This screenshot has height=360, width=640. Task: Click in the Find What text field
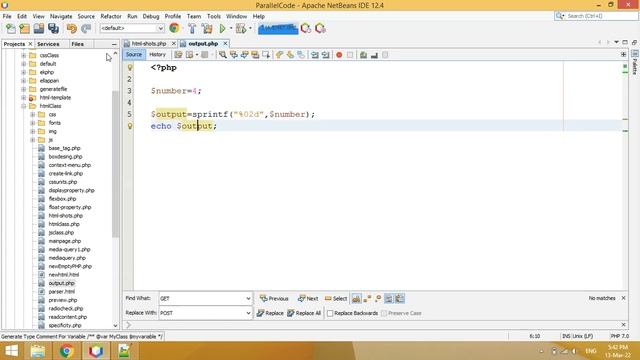click(x=202, y=299)
